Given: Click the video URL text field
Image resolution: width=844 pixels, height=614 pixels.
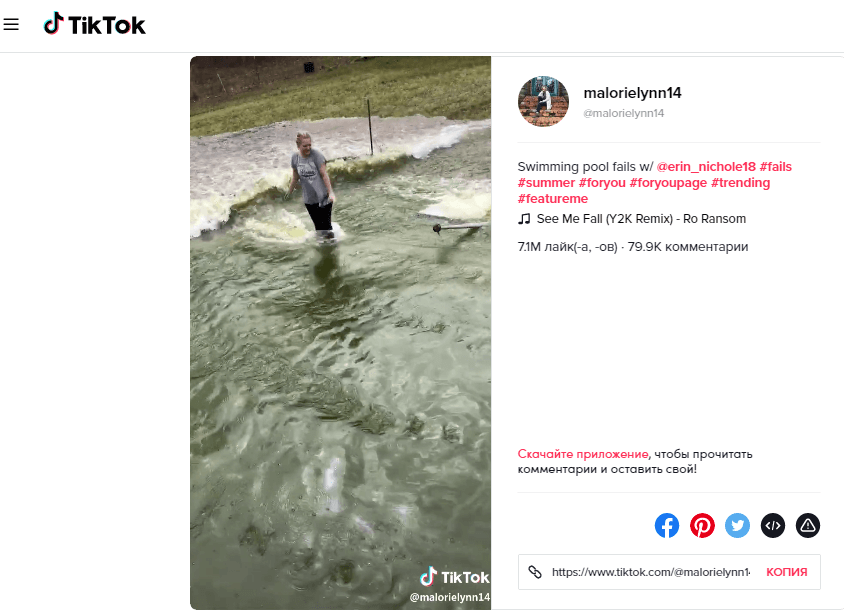Looking at the screenshot, I should 650,572.
